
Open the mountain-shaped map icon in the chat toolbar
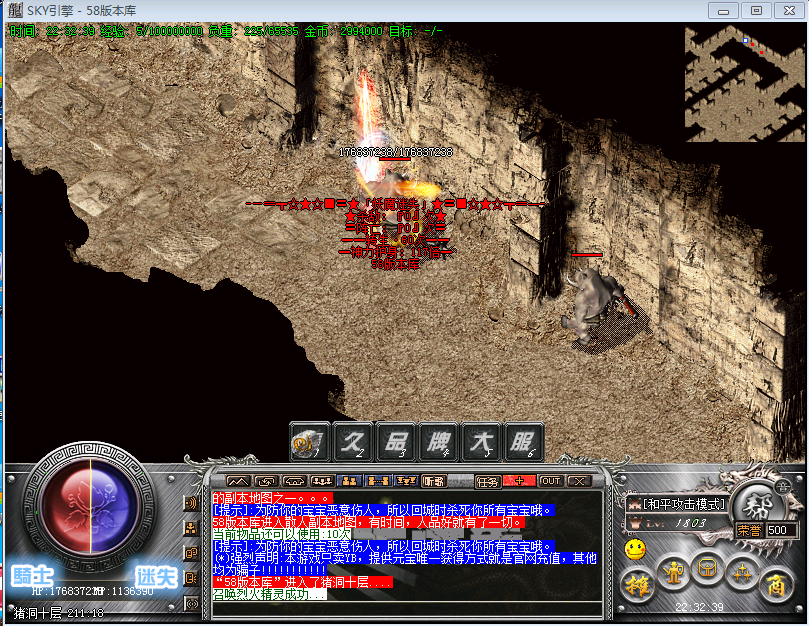click(x=238, y=481)
